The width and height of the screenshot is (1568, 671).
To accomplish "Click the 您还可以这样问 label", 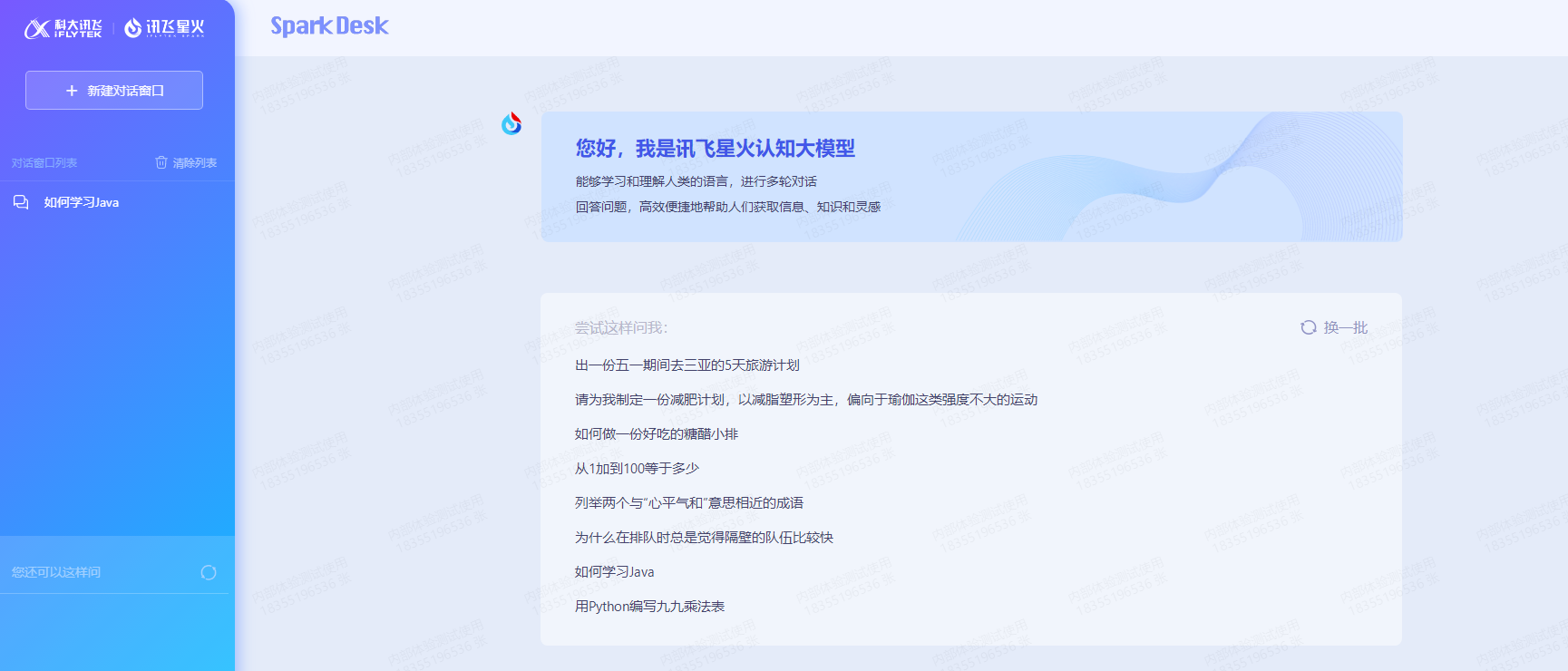I will pyautogui.click(x=56, y=572).
